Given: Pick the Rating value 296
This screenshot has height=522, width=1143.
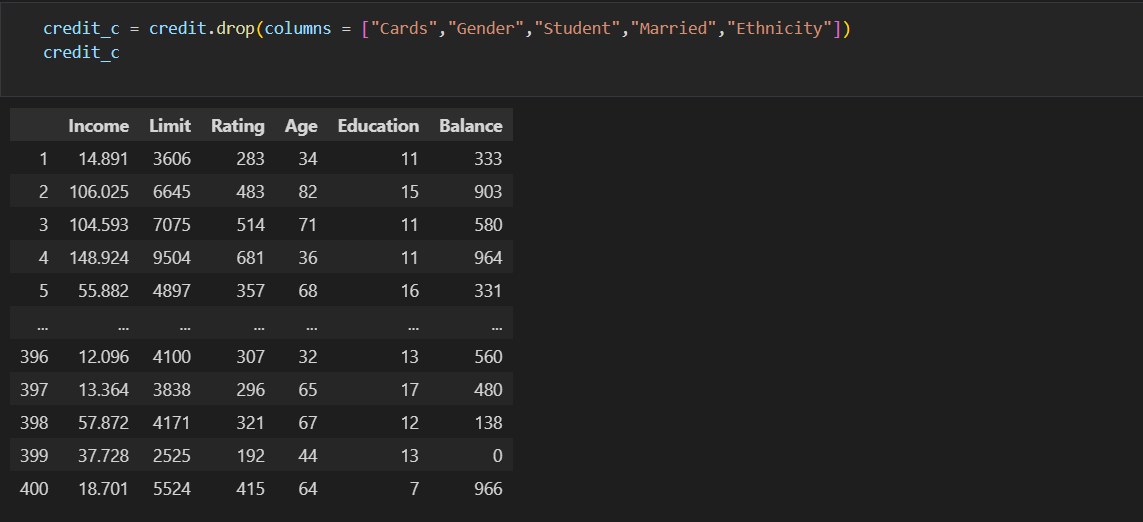Looking at the screenshot, I should (x=251, y=389).
